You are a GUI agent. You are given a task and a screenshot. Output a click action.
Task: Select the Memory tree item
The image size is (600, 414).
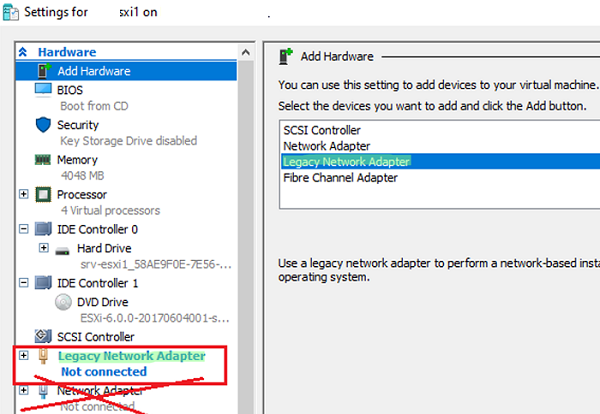tap(77, 160)
